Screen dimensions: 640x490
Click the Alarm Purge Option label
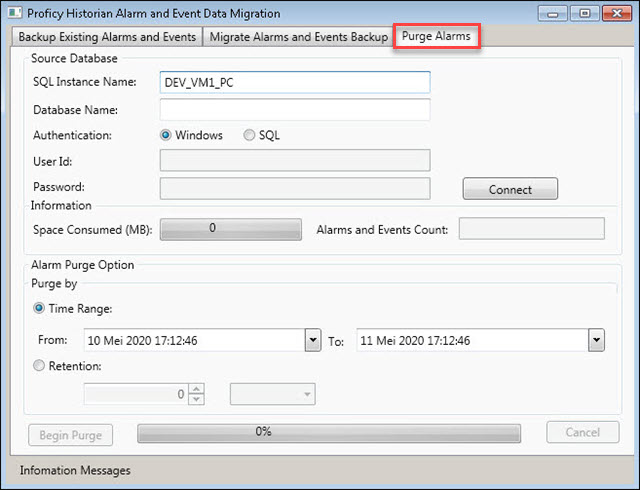(82, 265)
